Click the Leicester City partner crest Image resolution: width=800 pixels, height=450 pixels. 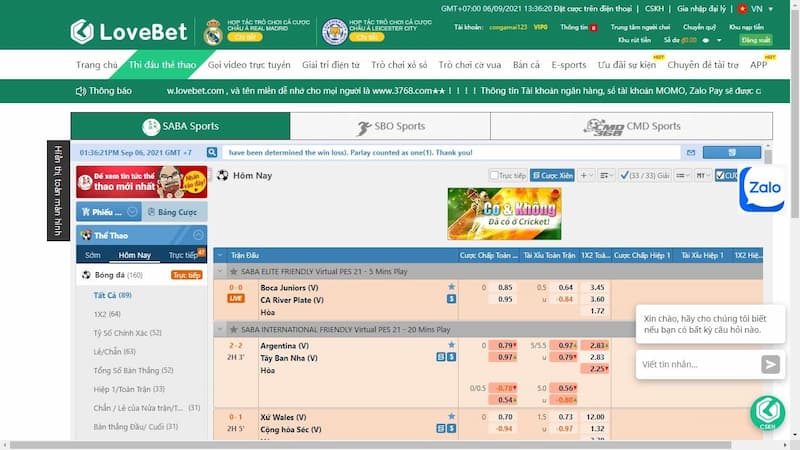click(335, 32)
